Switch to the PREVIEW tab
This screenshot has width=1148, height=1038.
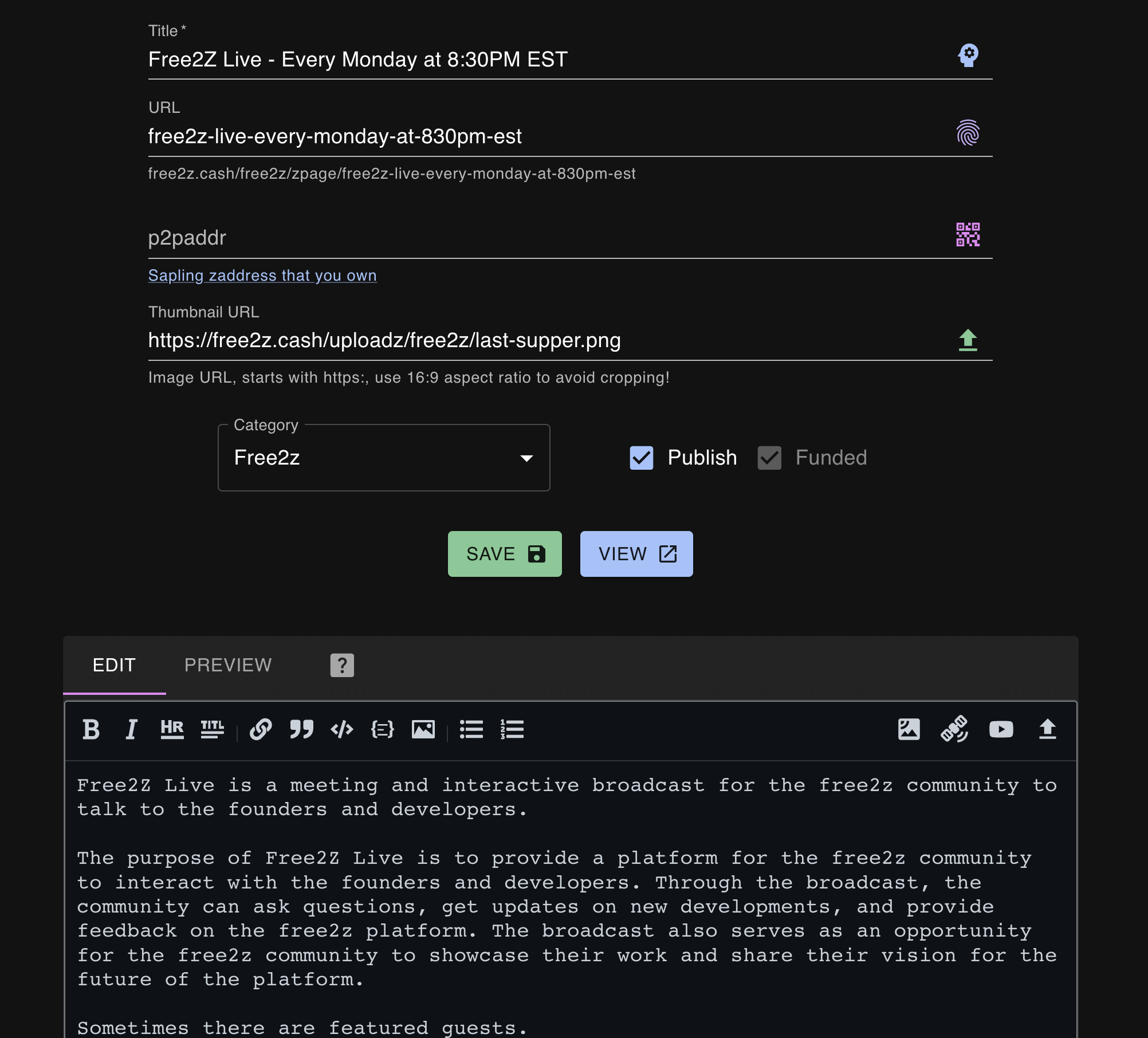(x=228, y=665)
